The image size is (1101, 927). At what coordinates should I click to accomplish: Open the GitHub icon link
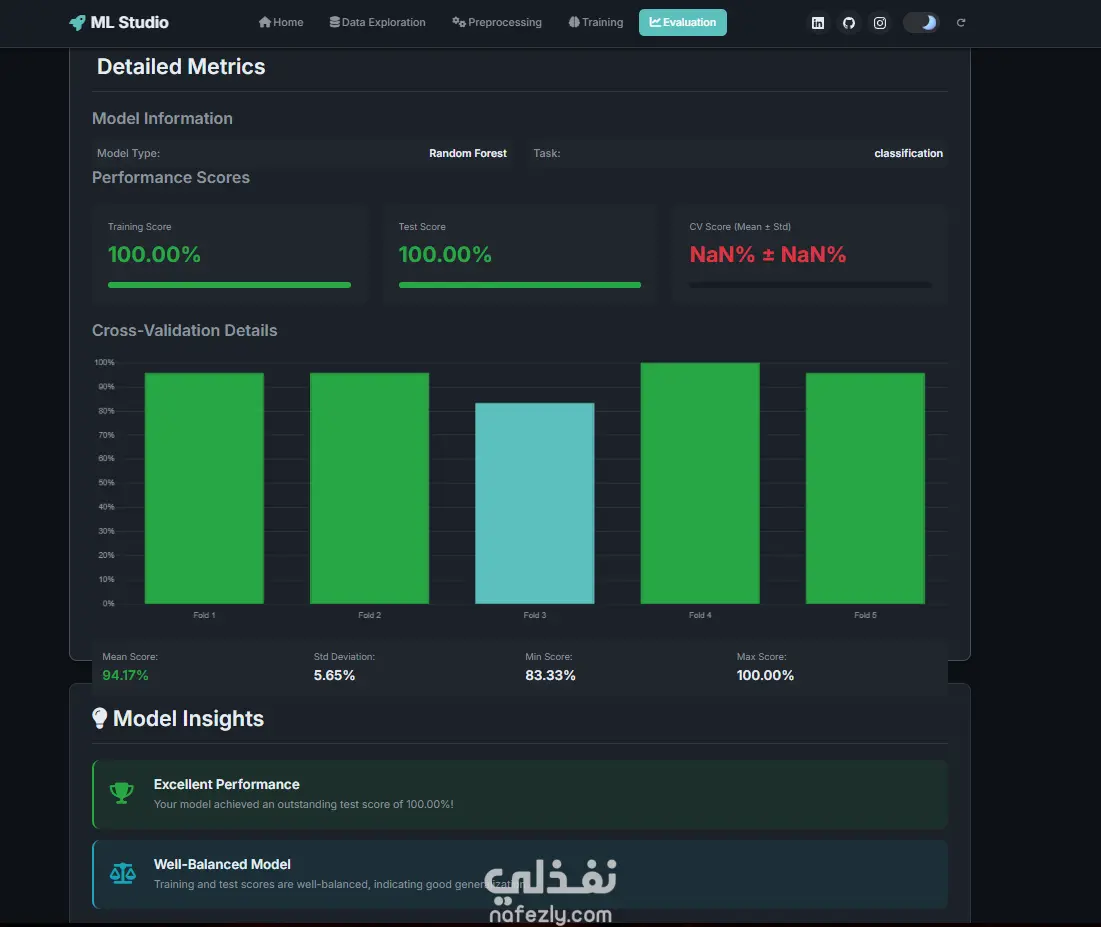click(849, 23)
